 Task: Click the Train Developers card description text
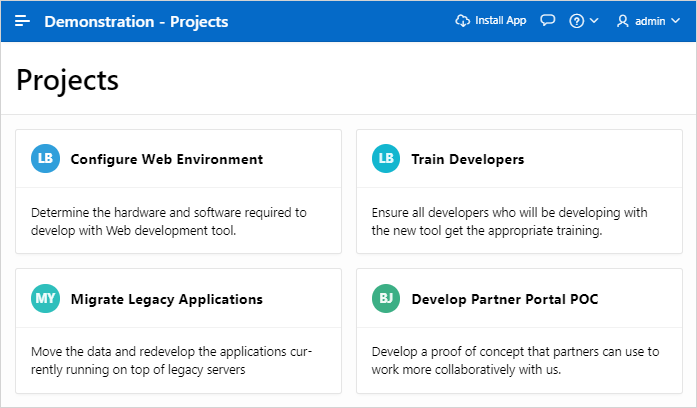tap(509, 221)
